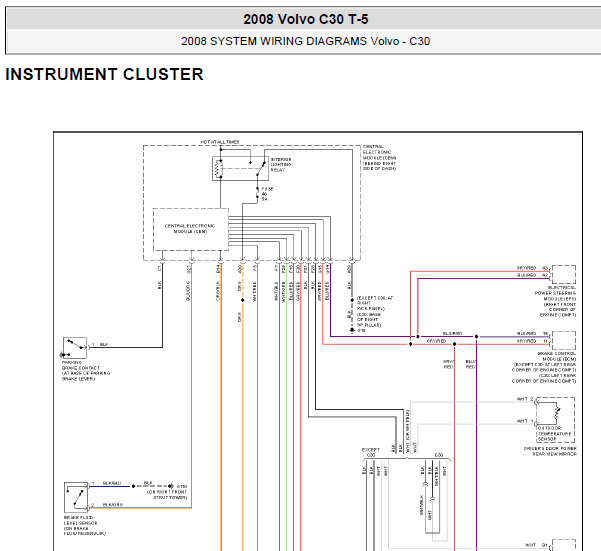Viewport: 601px width, 551px height.
Task: Click the inner Central Electronic Module (CEM) box
Action: (x=190, y=229)
